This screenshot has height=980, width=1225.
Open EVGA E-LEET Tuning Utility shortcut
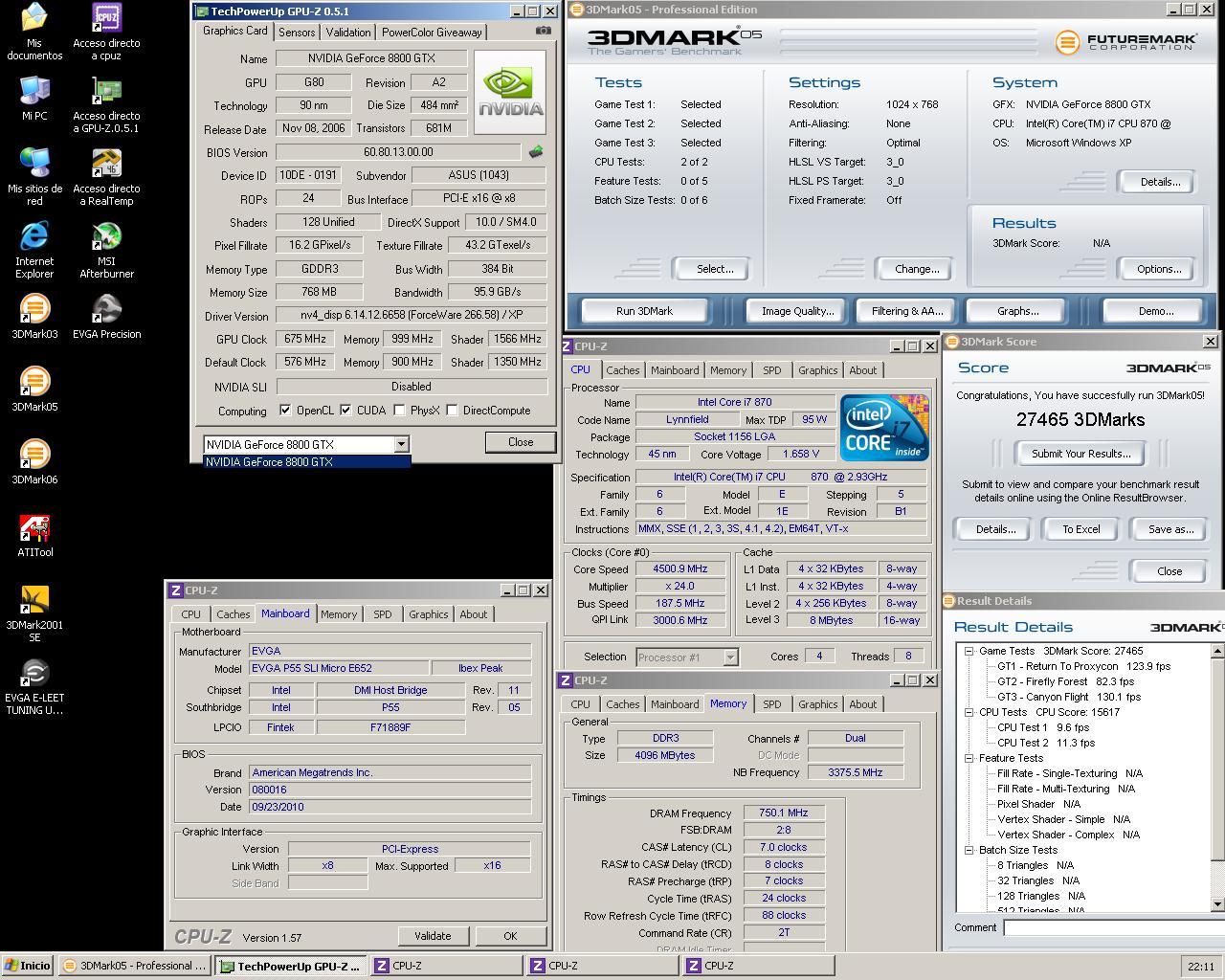(34, 686)
